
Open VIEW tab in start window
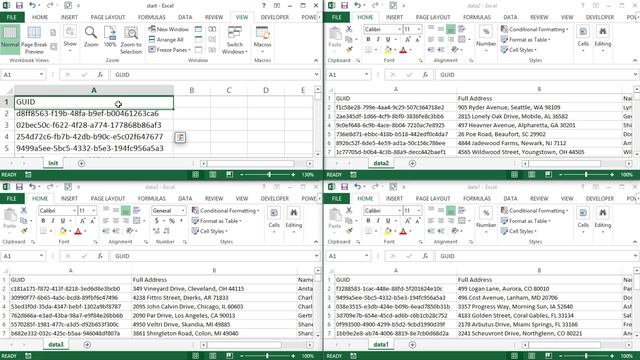[x=242, y=17]
